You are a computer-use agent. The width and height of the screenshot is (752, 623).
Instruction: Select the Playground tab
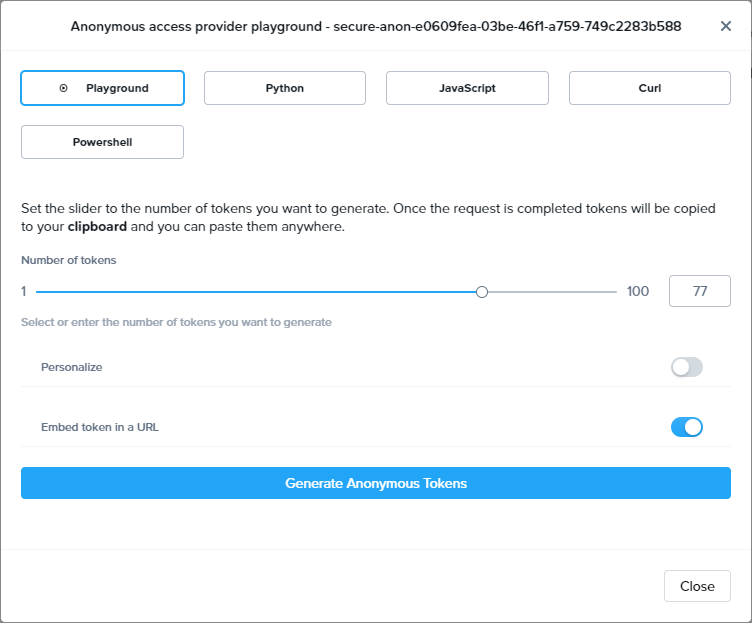pyautogui.click(x=116, y=88)
